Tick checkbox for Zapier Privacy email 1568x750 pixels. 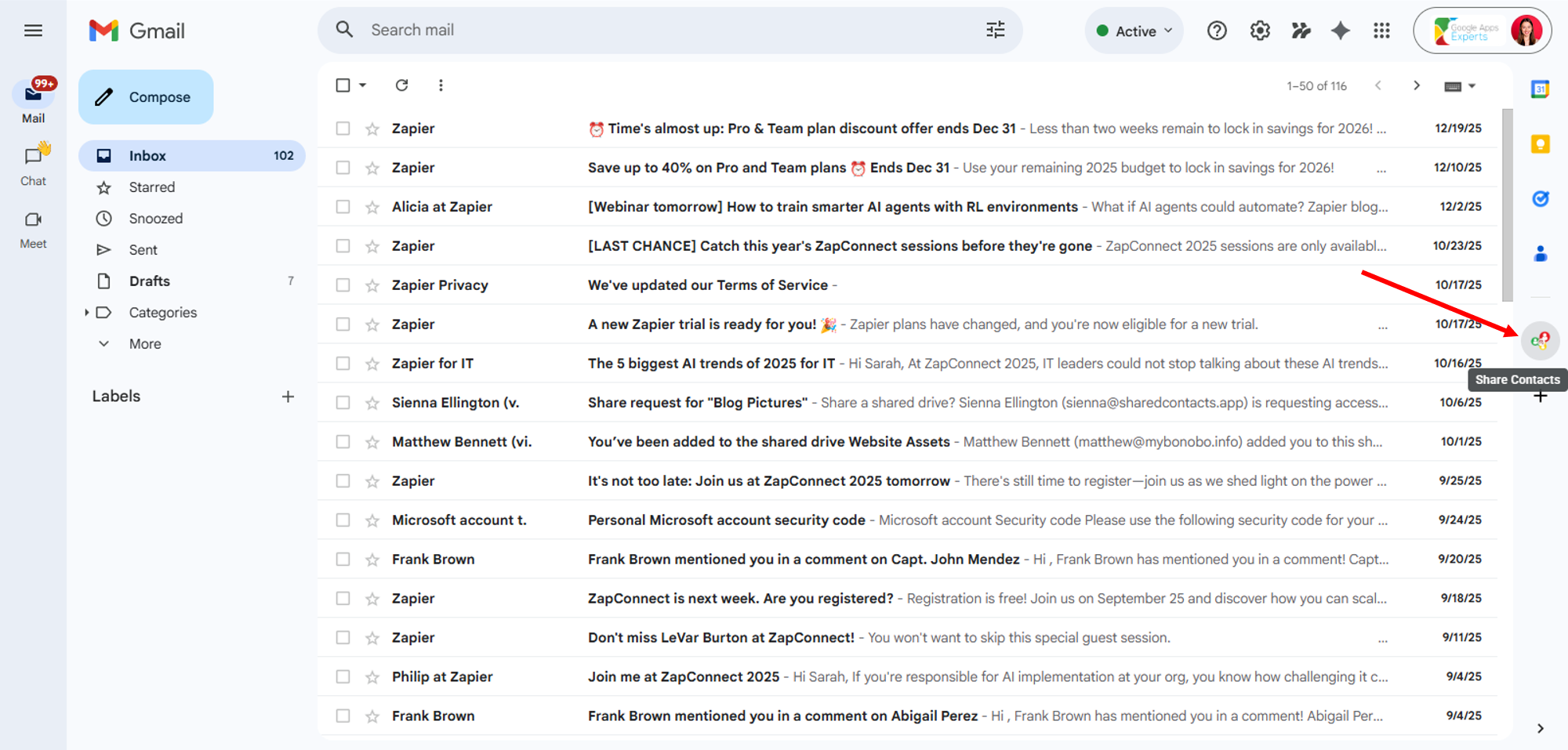pyautogui.click(x=343, y=285)
